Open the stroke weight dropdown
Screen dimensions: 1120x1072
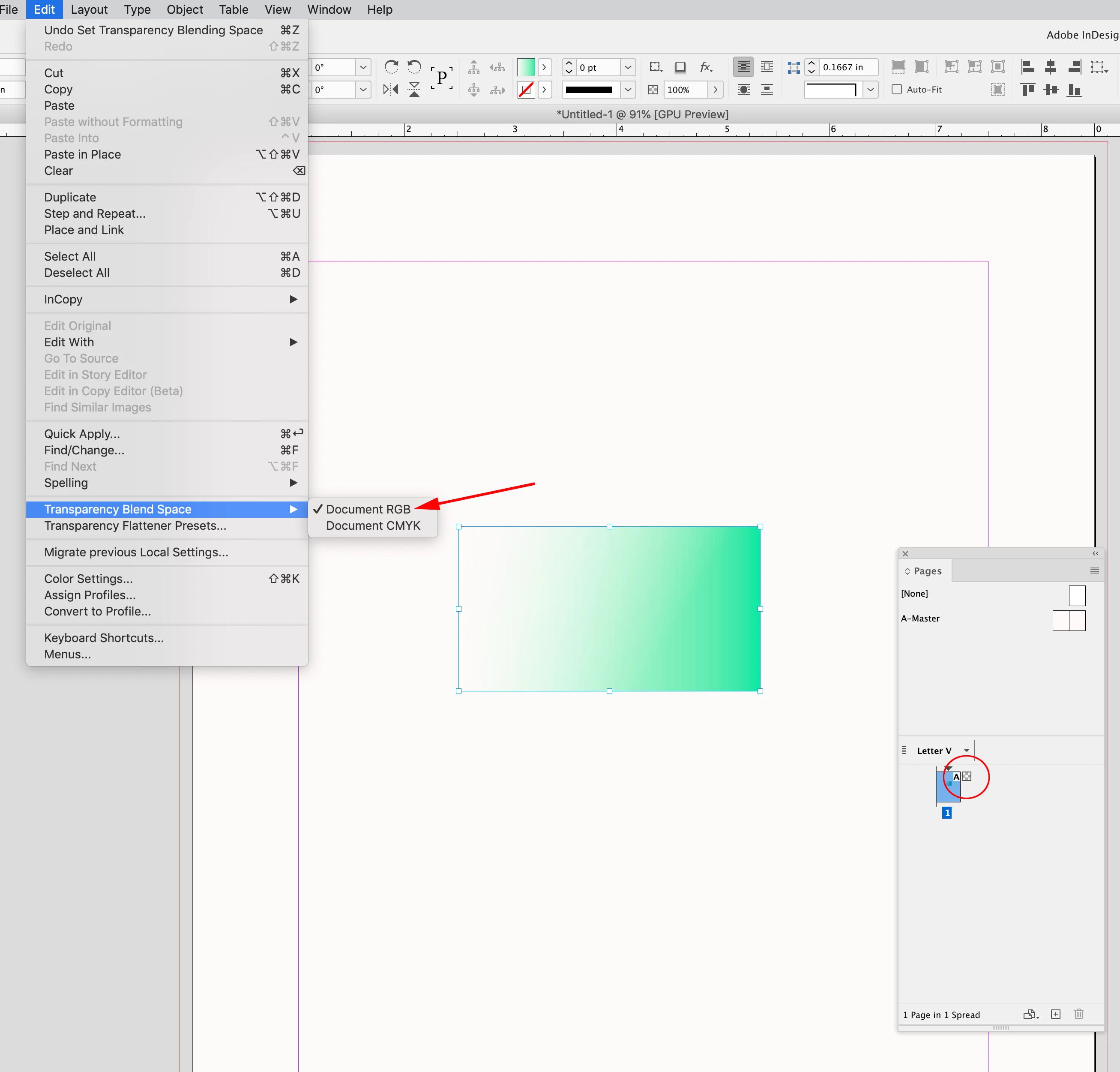[x=628, y=67]
